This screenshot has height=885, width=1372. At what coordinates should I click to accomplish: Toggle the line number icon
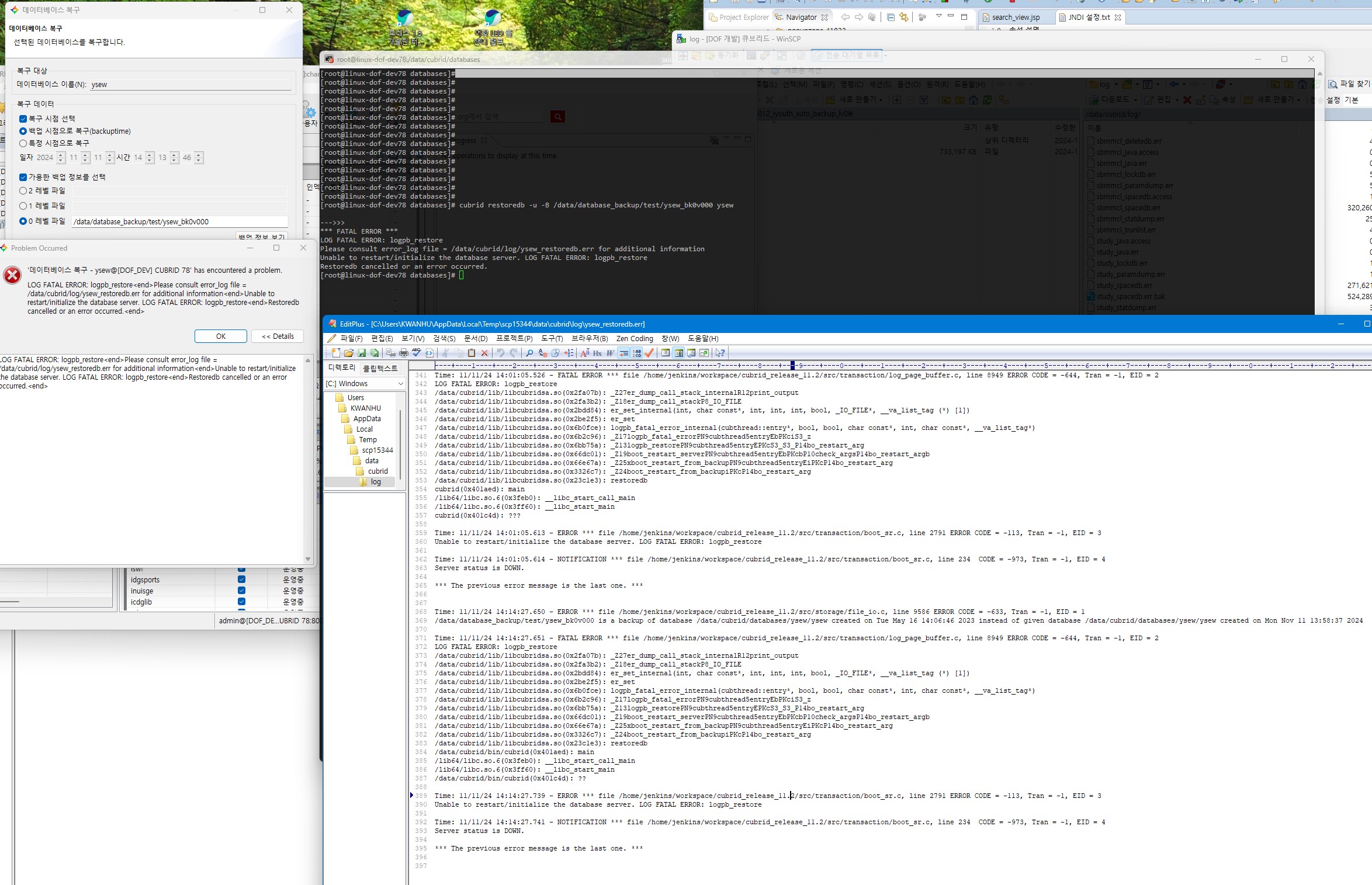pos(637,353)
